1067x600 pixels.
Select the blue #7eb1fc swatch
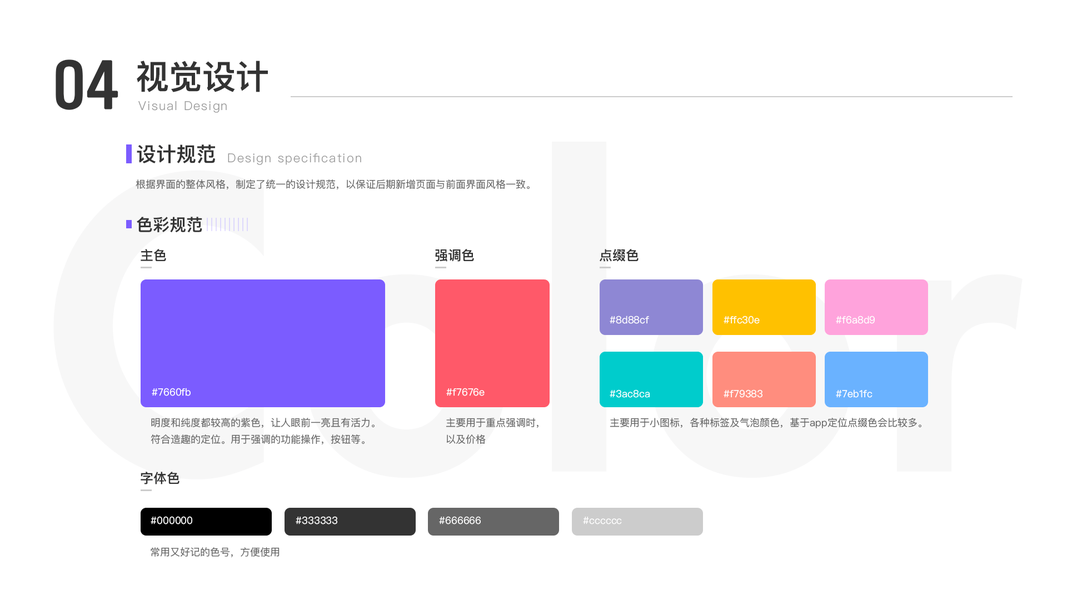coord(876,379)
